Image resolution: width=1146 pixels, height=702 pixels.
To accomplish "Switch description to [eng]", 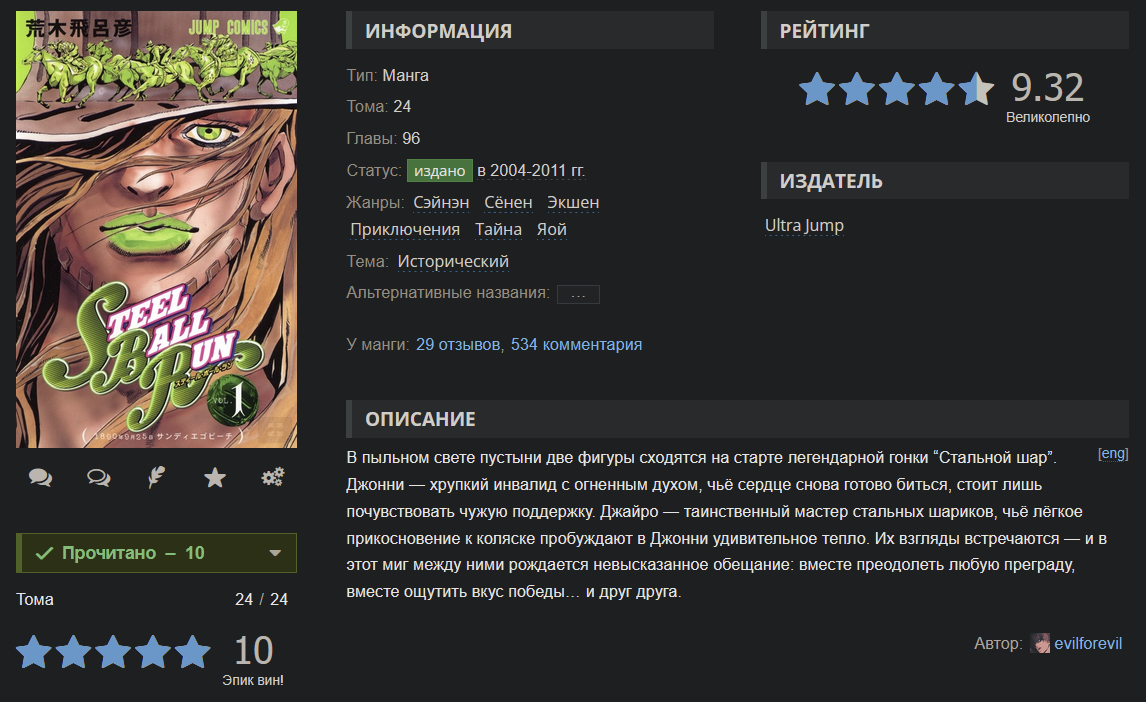I will pyautogui.click(x=1113, y=454).
